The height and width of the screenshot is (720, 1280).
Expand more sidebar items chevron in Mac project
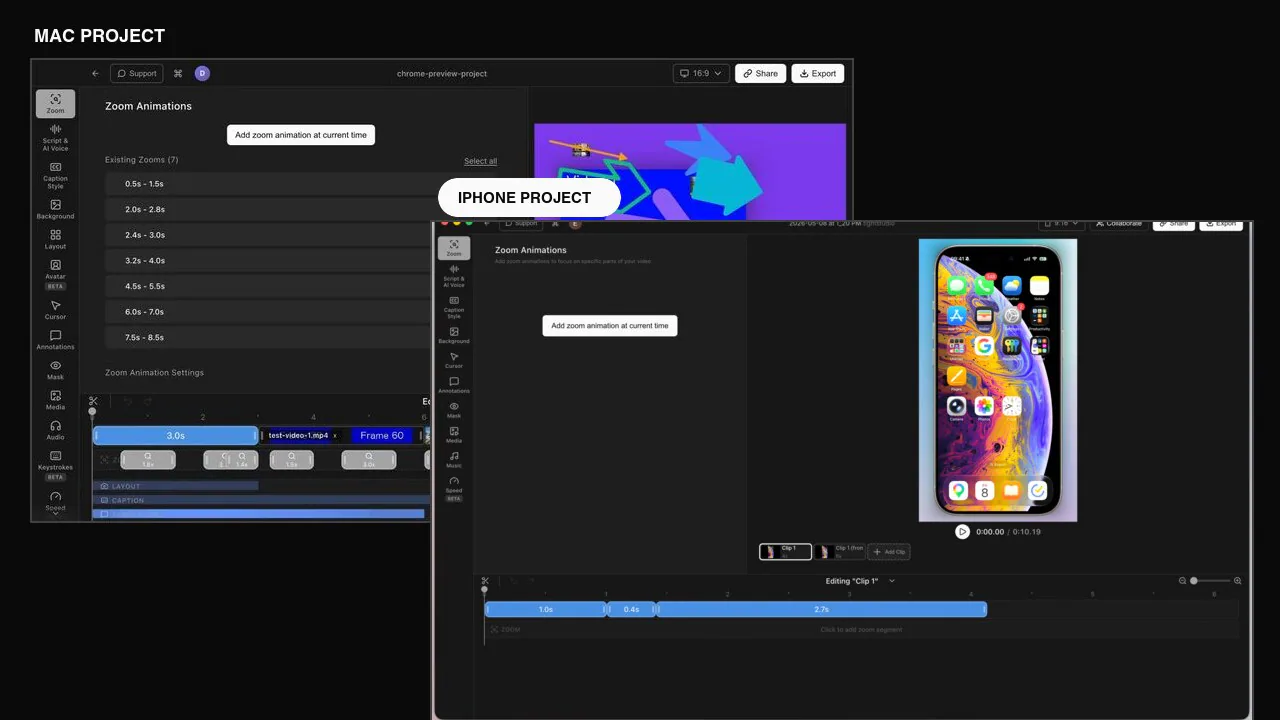click(x=55, y=513)
